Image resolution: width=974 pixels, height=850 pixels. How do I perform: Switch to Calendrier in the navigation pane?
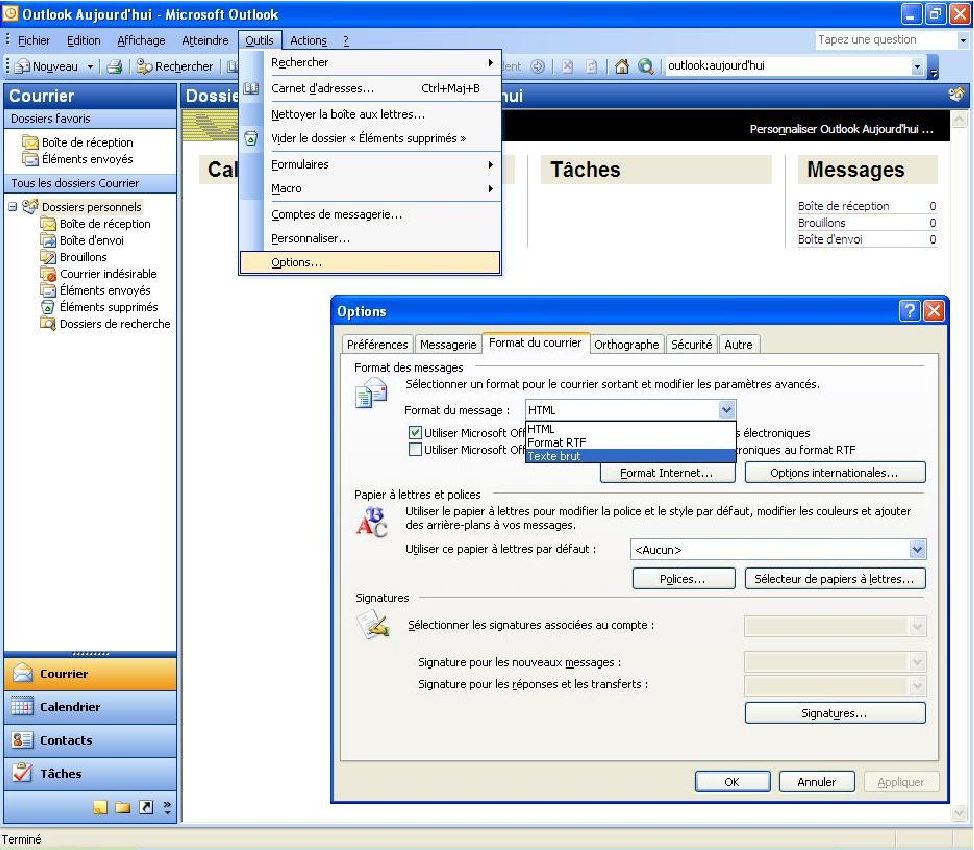(90, 707)
